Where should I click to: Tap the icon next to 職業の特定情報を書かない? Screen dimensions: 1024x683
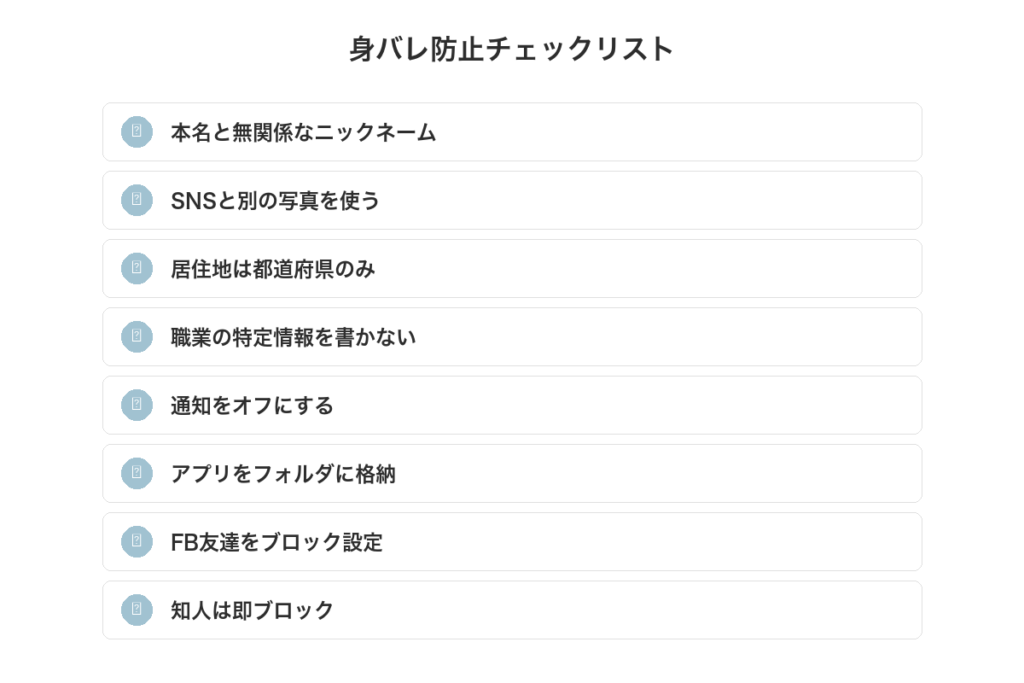pyautogui.click(x=137, y=337)
